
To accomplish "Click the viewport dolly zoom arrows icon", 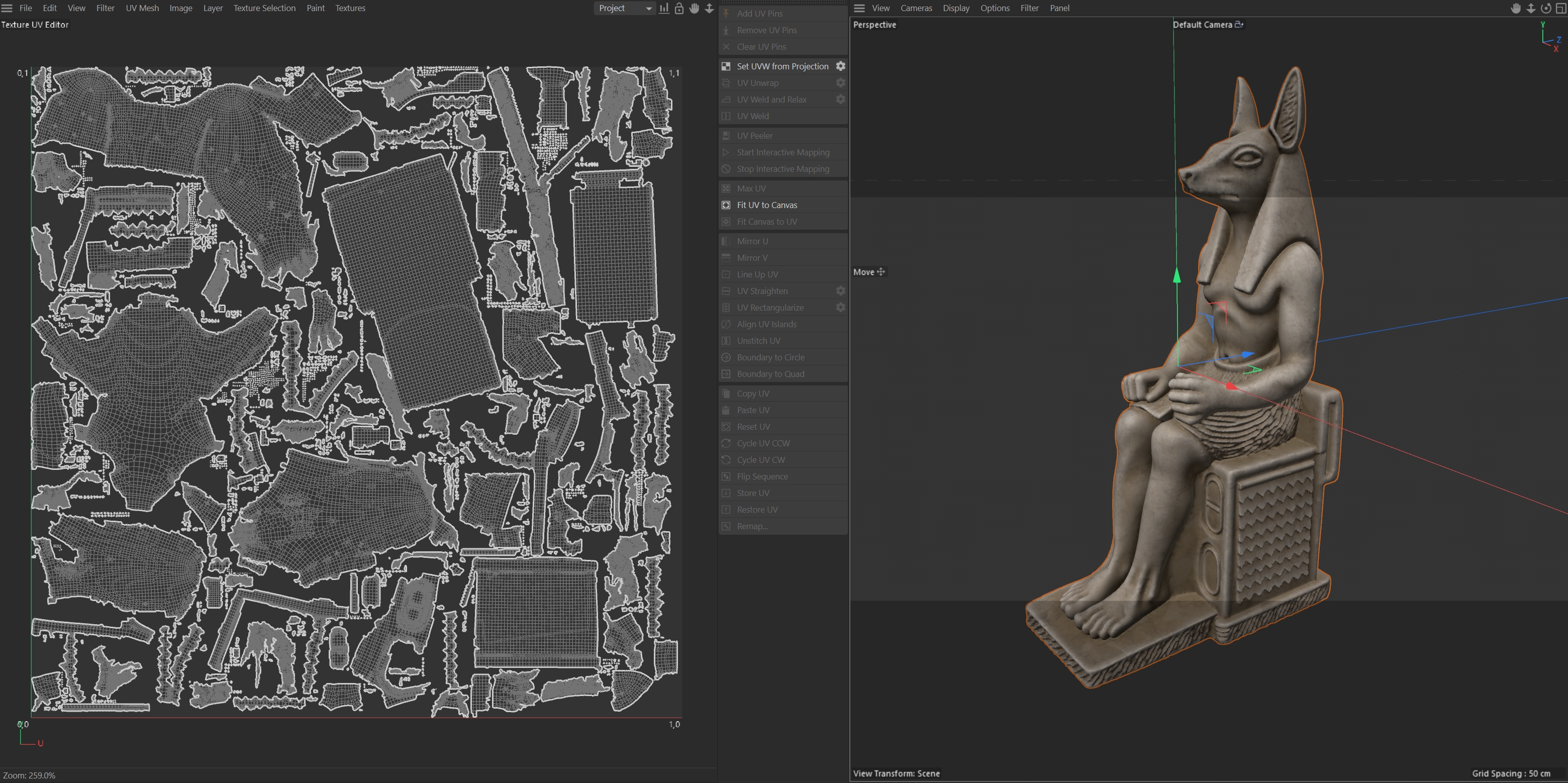I will [1531, 8].
